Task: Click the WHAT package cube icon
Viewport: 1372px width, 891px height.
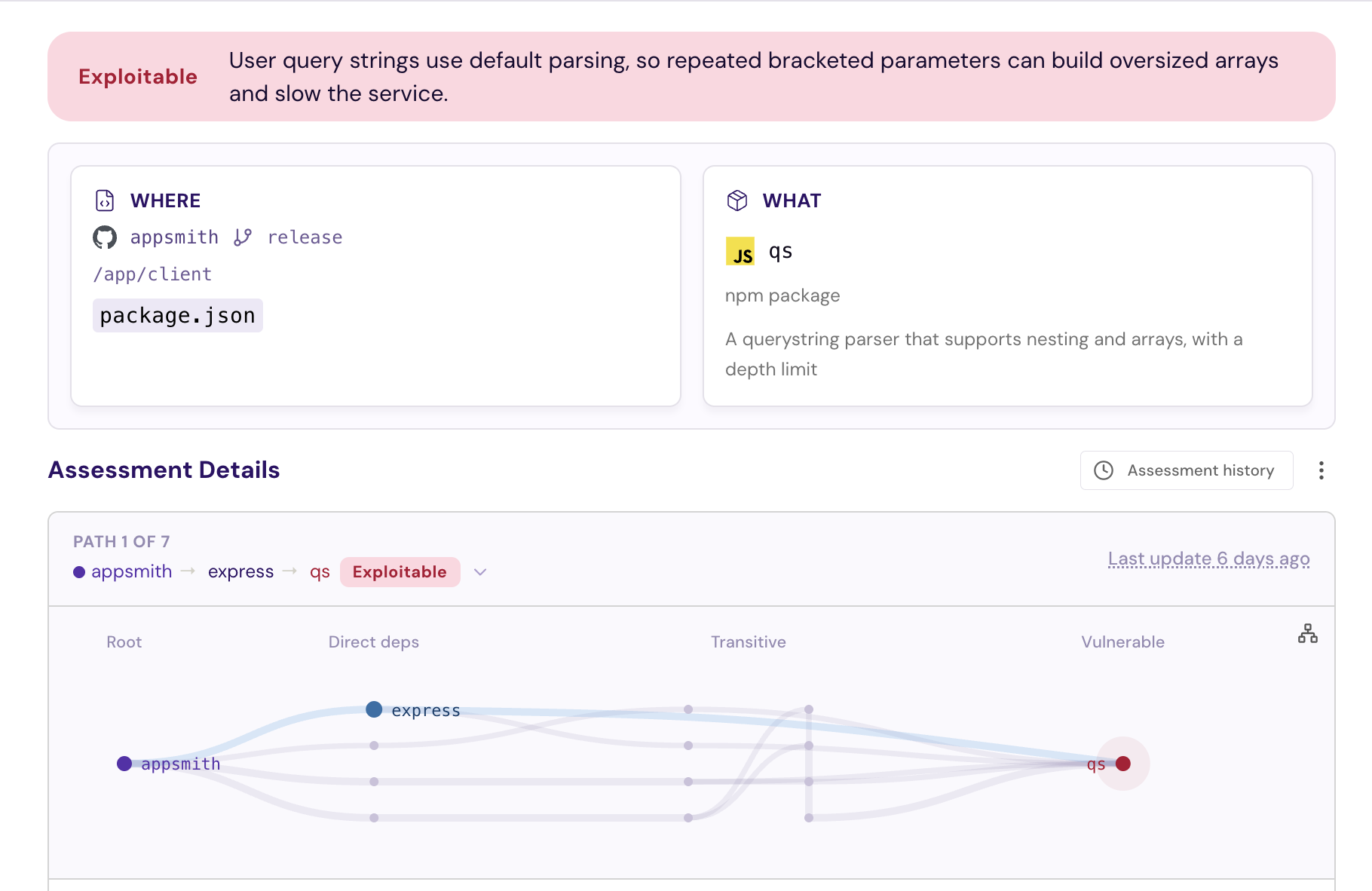Action: point(737,201)
